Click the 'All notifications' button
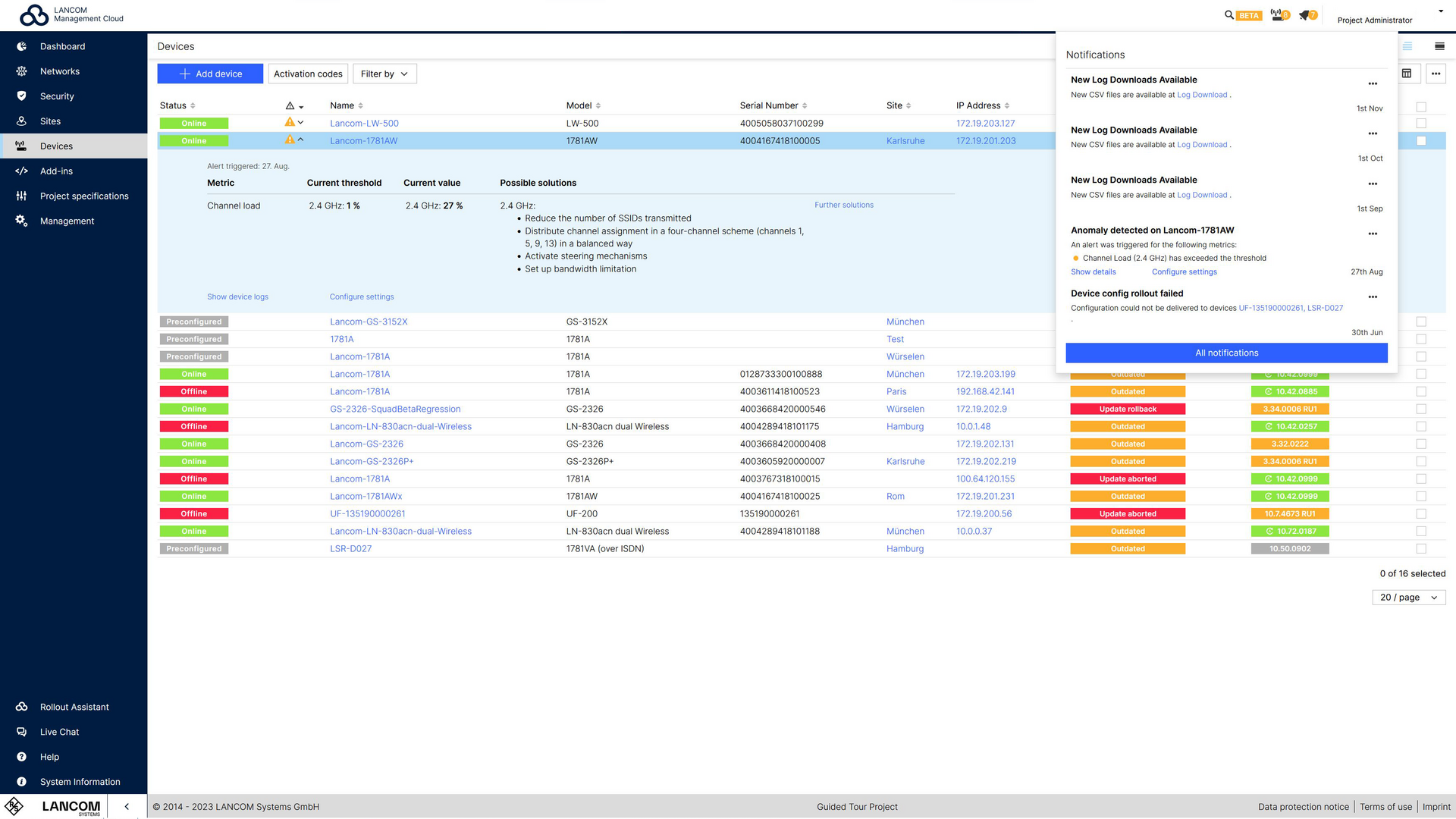Viewport: 1456px width, 819px height. point(1226,353)
